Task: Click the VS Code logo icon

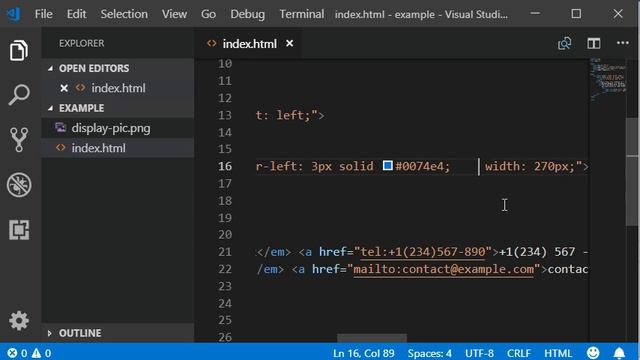Action: (13, 14)
